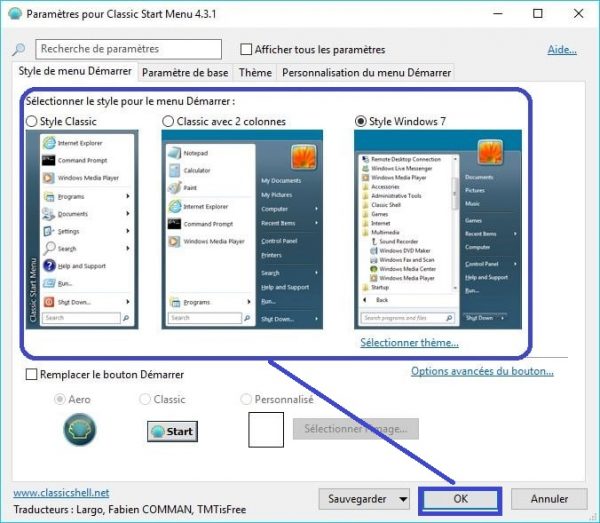Click Search icon in Style Classic preview
Image resolution: width=600 pixels, height=523 pixels.
(x=49, y=248)
